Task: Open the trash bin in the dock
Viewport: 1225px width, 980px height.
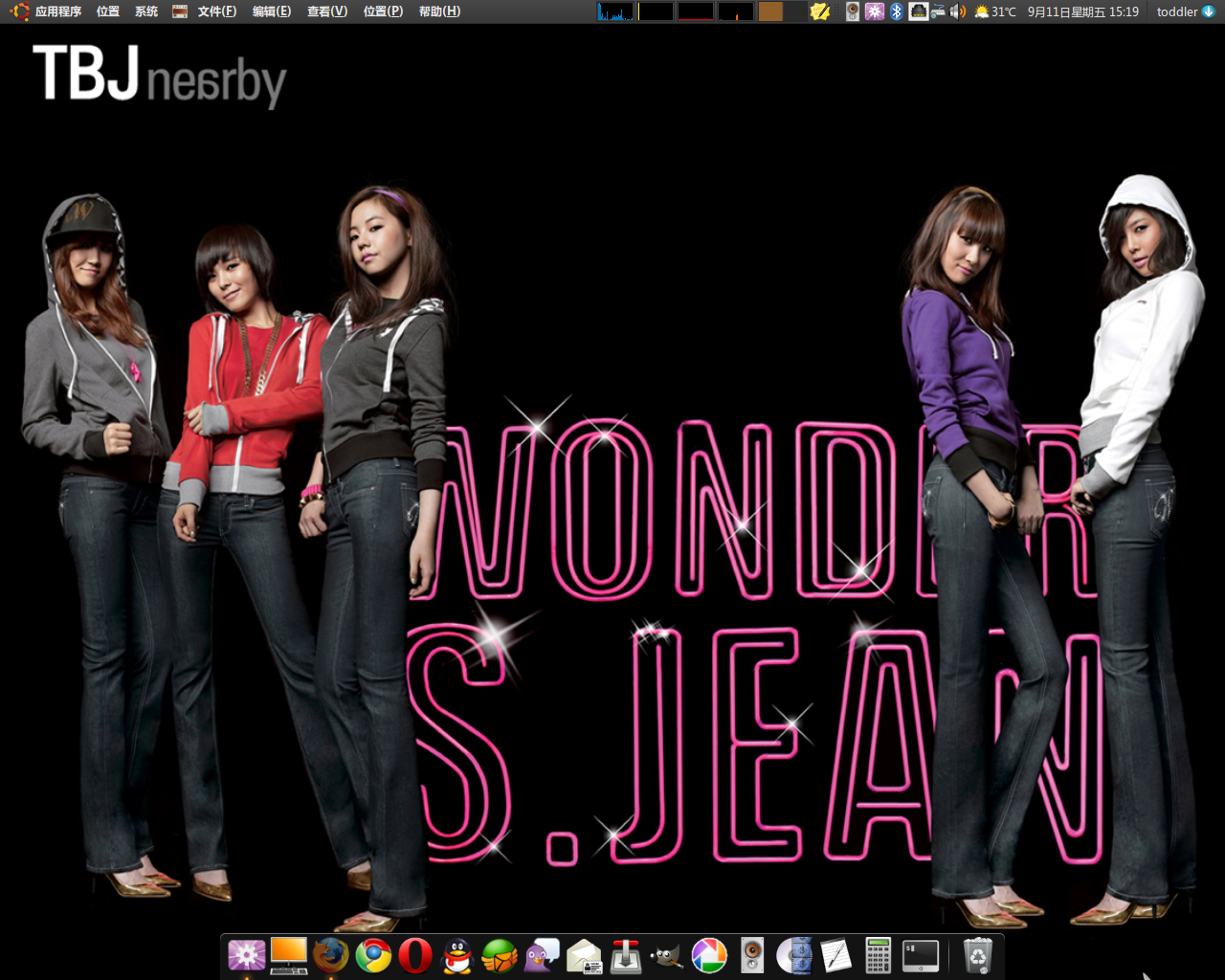Action: tap(977, 955)
